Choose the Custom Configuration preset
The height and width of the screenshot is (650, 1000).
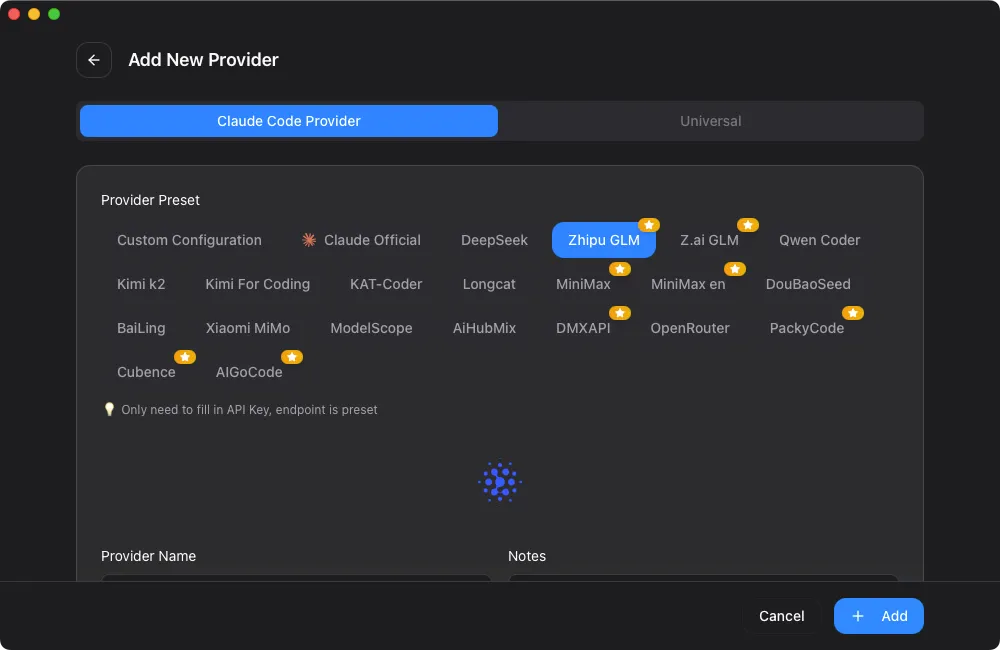(x=189, y=240)
